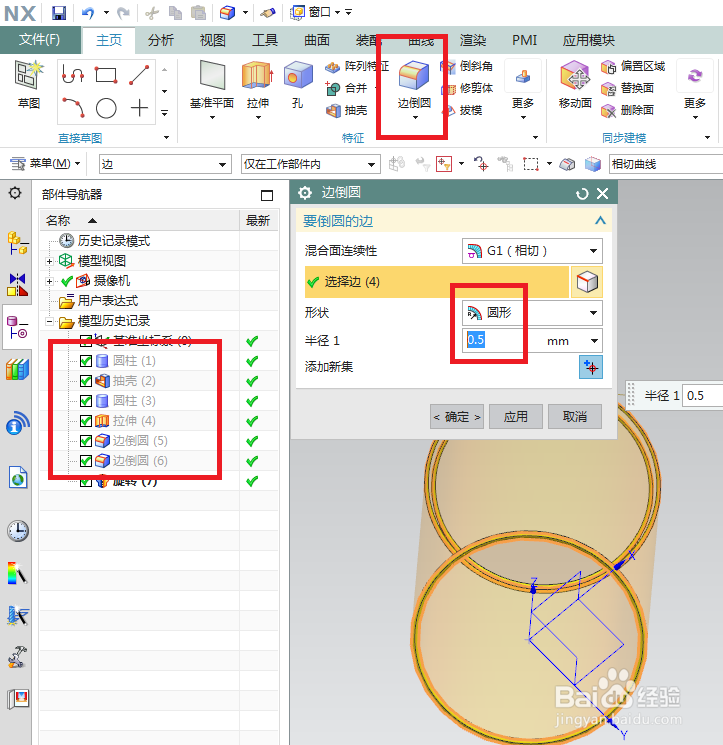The width and height of the screenshot is (723, 745).
Task: Open 更多 in the 同步建模 group
Action: point(695,89)
